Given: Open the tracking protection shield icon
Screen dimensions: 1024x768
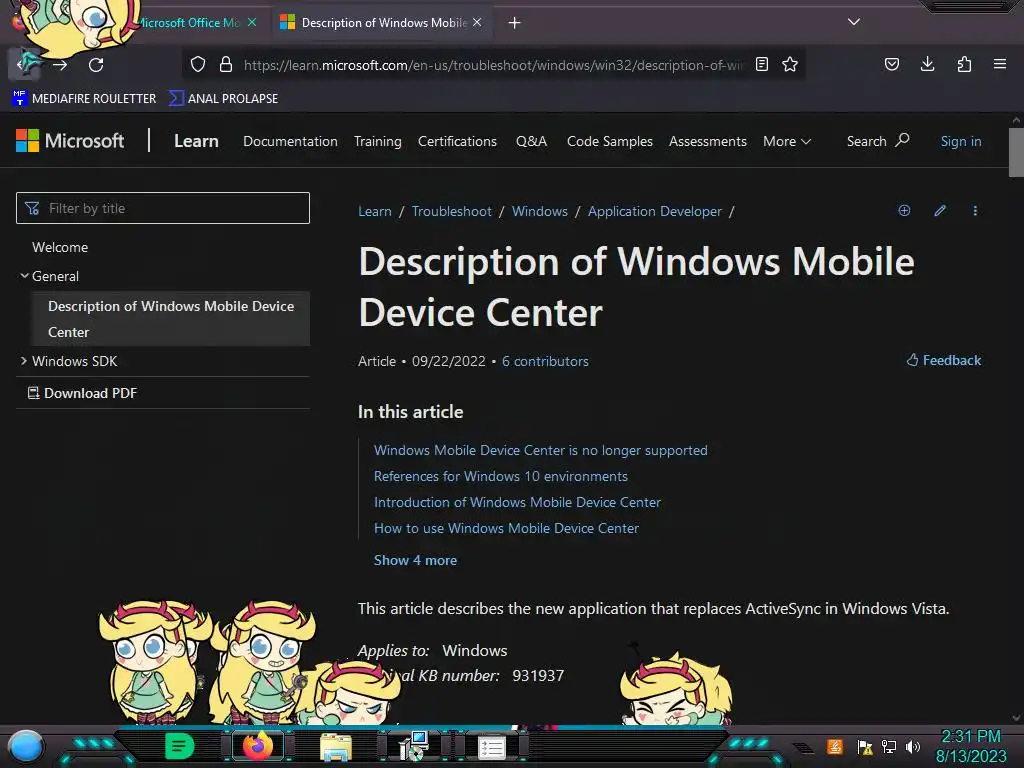Looking at the screenshot, I should (x=198, y=64).
